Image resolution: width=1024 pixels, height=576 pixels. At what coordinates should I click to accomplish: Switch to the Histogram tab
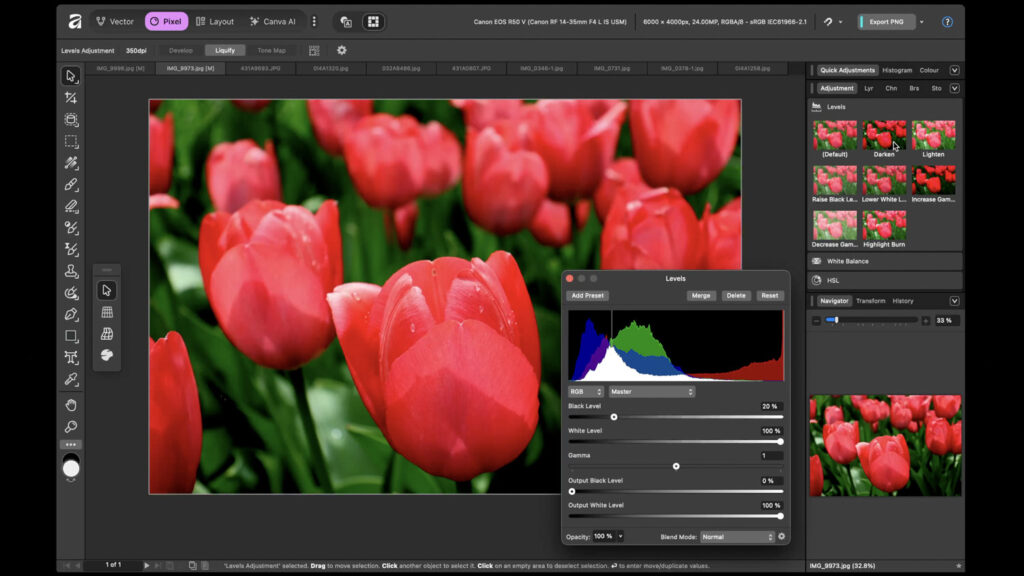click(895, 70)
